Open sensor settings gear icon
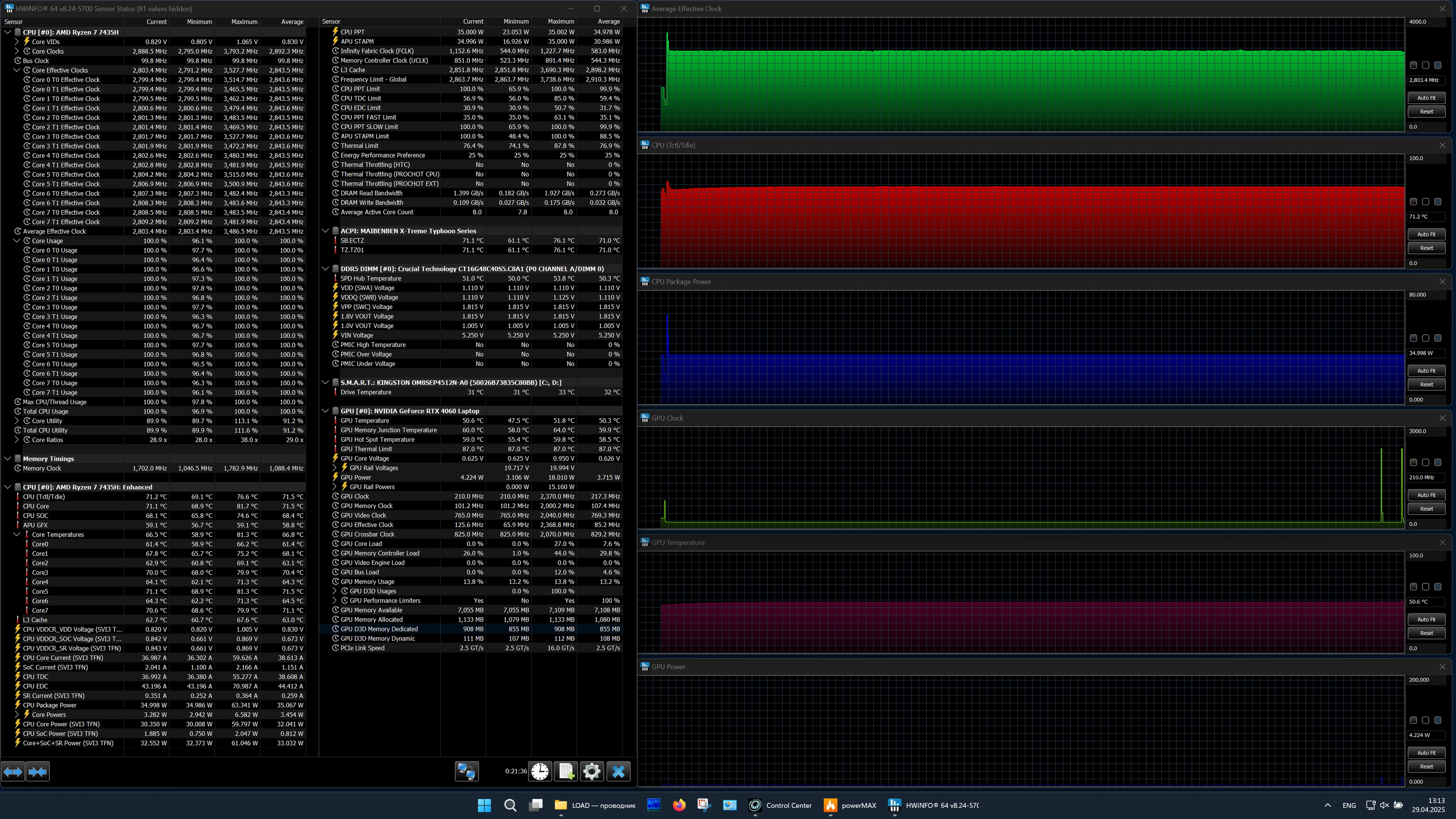1456x819 pixels. 592,771
